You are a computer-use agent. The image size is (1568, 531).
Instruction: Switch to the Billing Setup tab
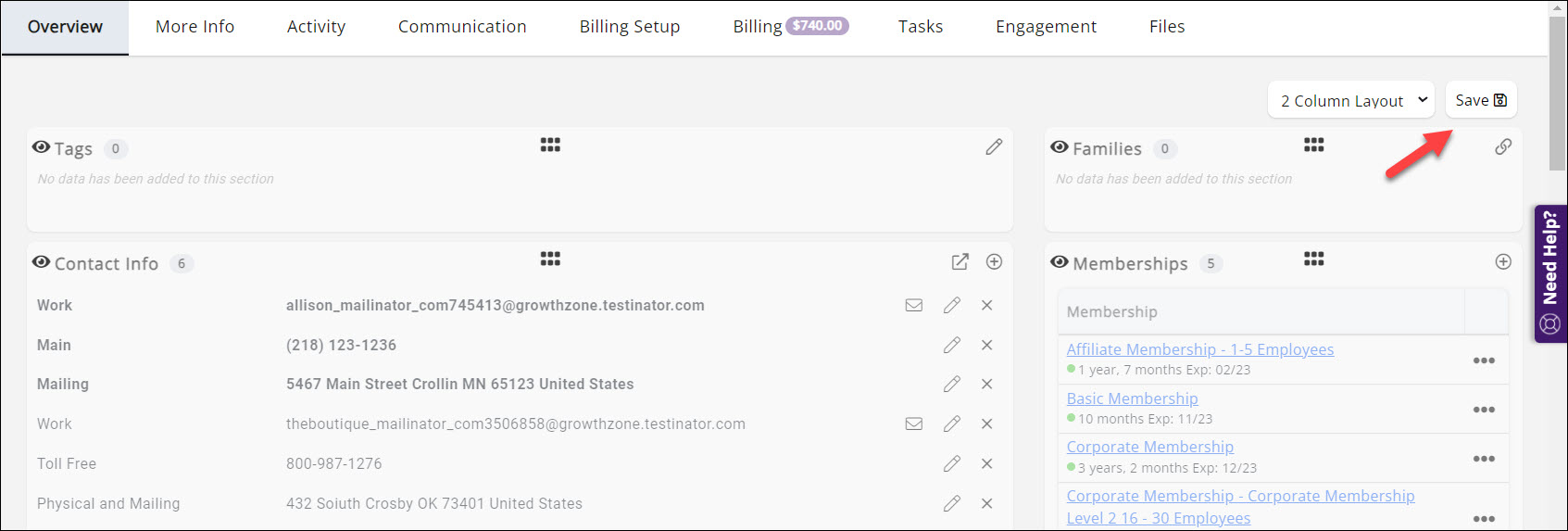630,27
